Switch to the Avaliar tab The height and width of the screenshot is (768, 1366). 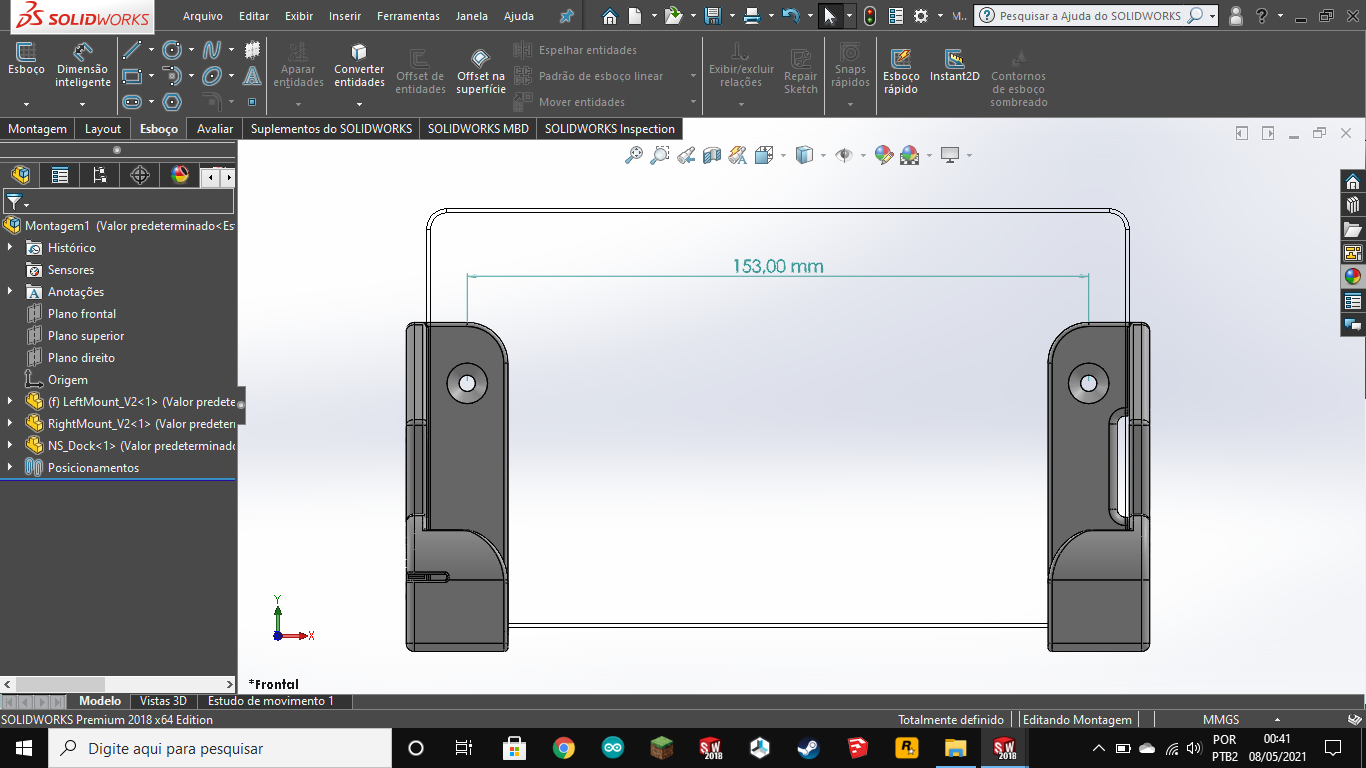point(215,129)
